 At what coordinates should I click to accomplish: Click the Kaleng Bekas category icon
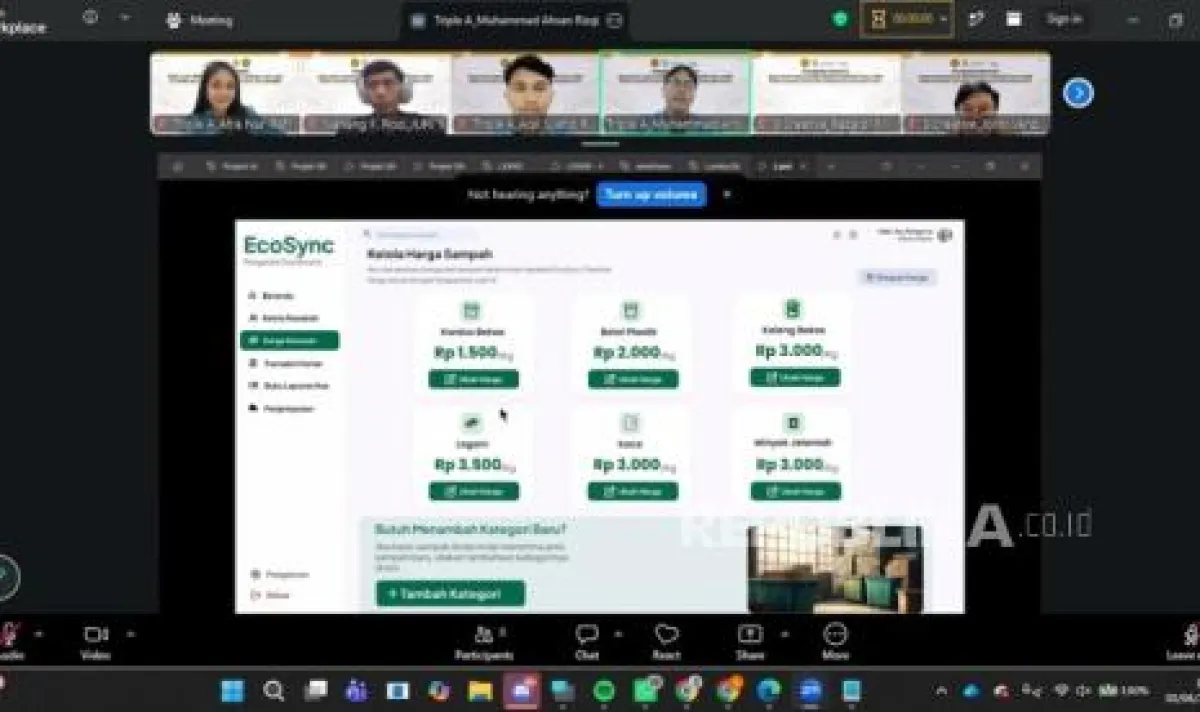793,309
